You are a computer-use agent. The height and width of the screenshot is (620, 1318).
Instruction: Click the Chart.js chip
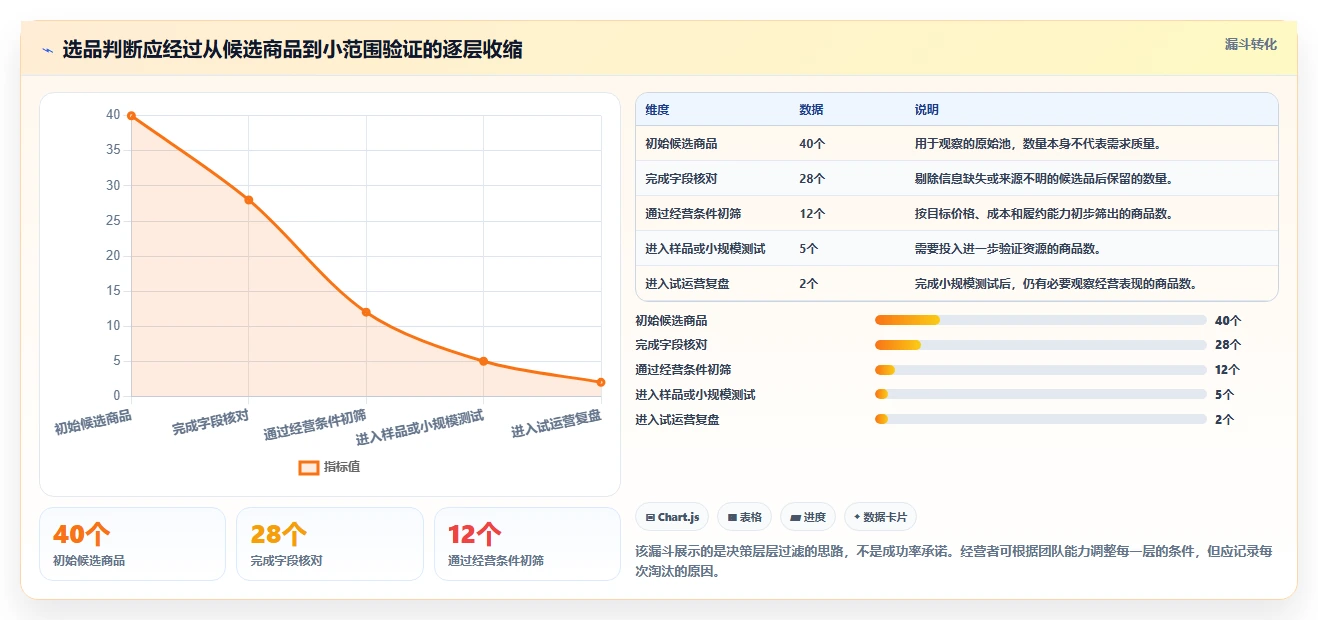672,517
